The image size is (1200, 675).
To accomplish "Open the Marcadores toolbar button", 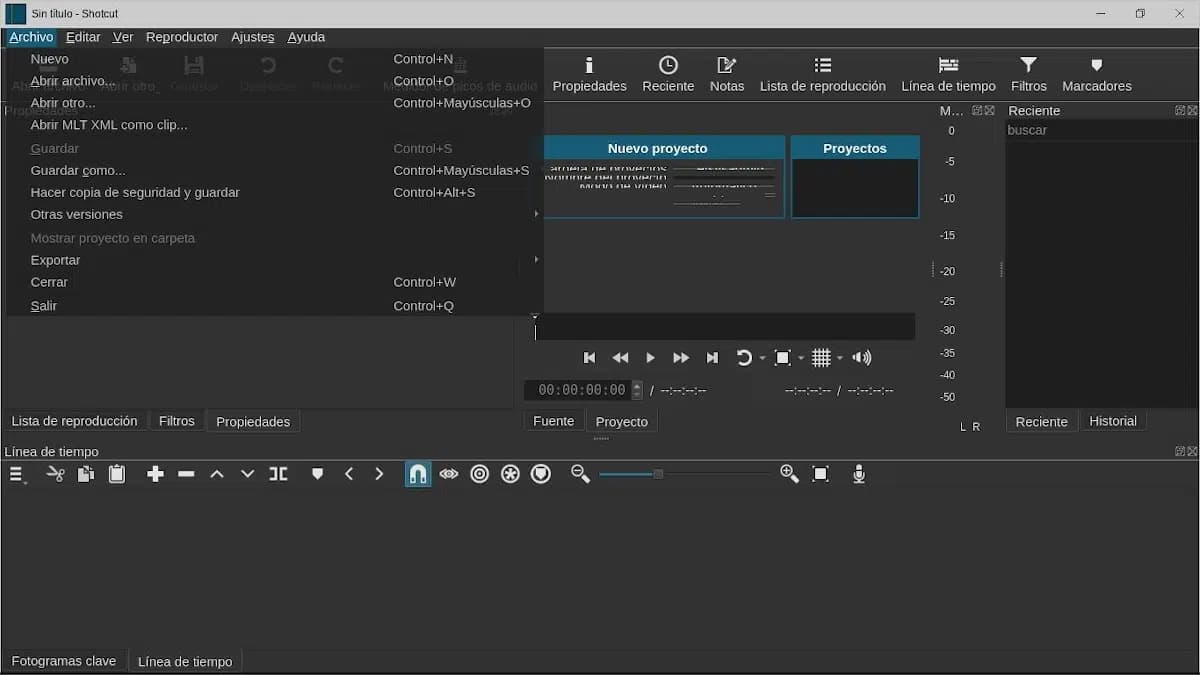I will pos(1097,75).
